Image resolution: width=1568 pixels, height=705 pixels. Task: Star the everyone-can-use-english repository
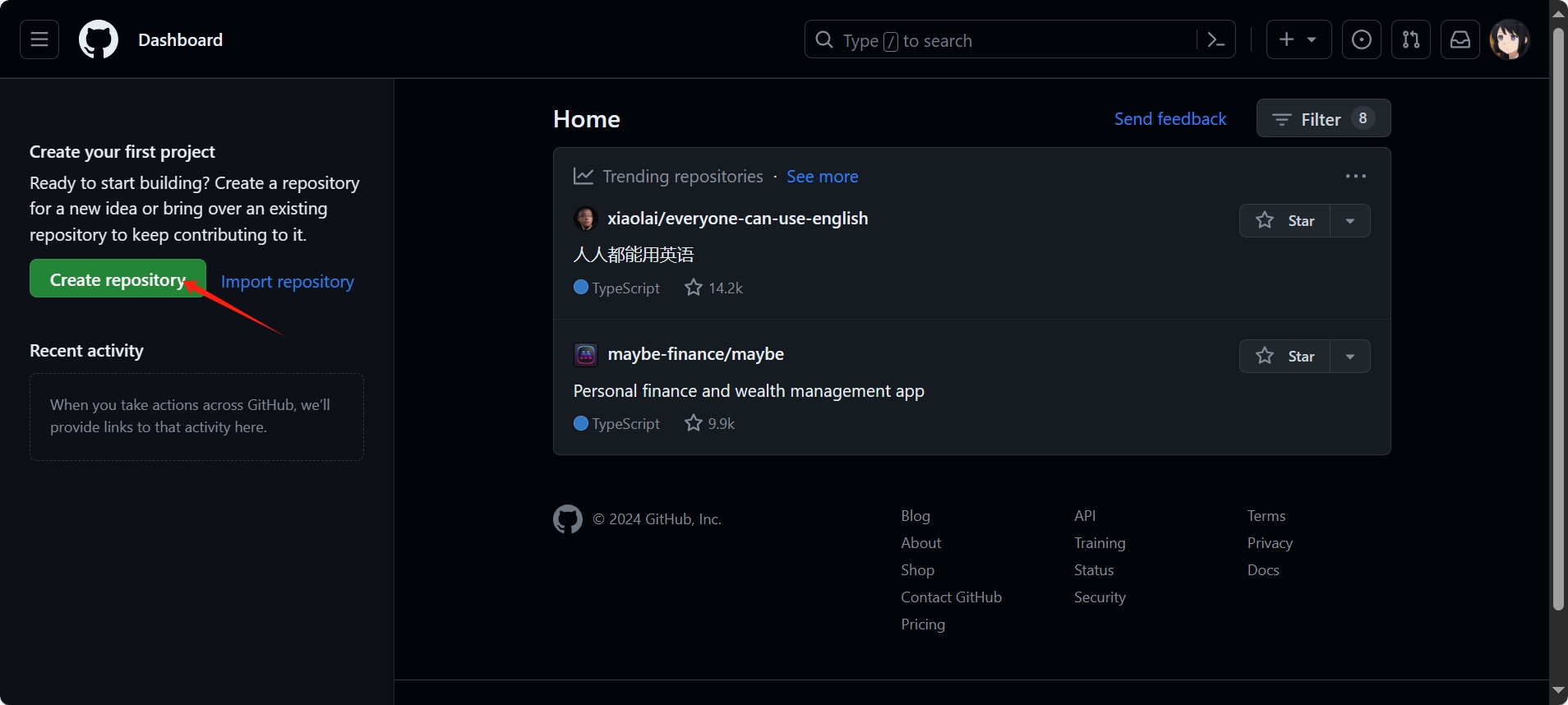[x=1284, y=220]
